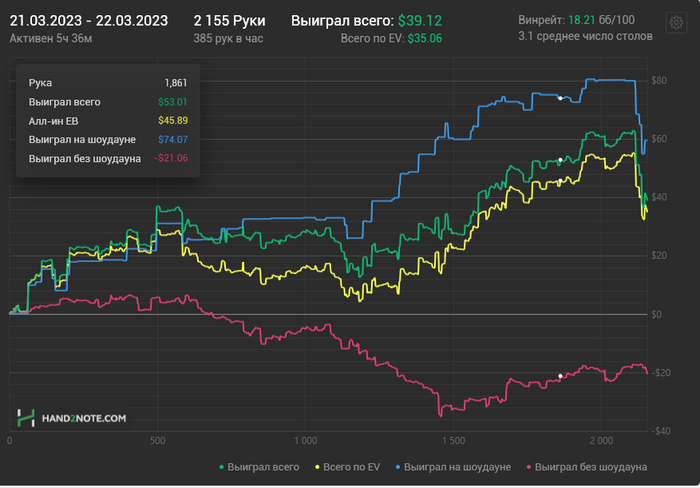The height and width of the screenshot is (488, 700).
Task: Click the winrate value 18.21 бб/100
Action: click(601, 20)
